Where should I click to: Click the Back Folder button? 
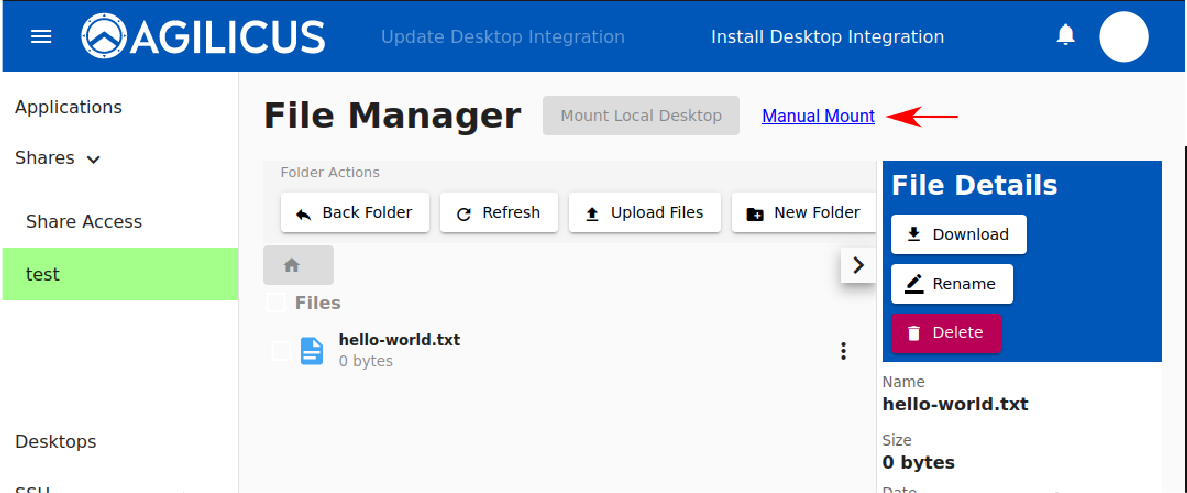pos(355,213)
